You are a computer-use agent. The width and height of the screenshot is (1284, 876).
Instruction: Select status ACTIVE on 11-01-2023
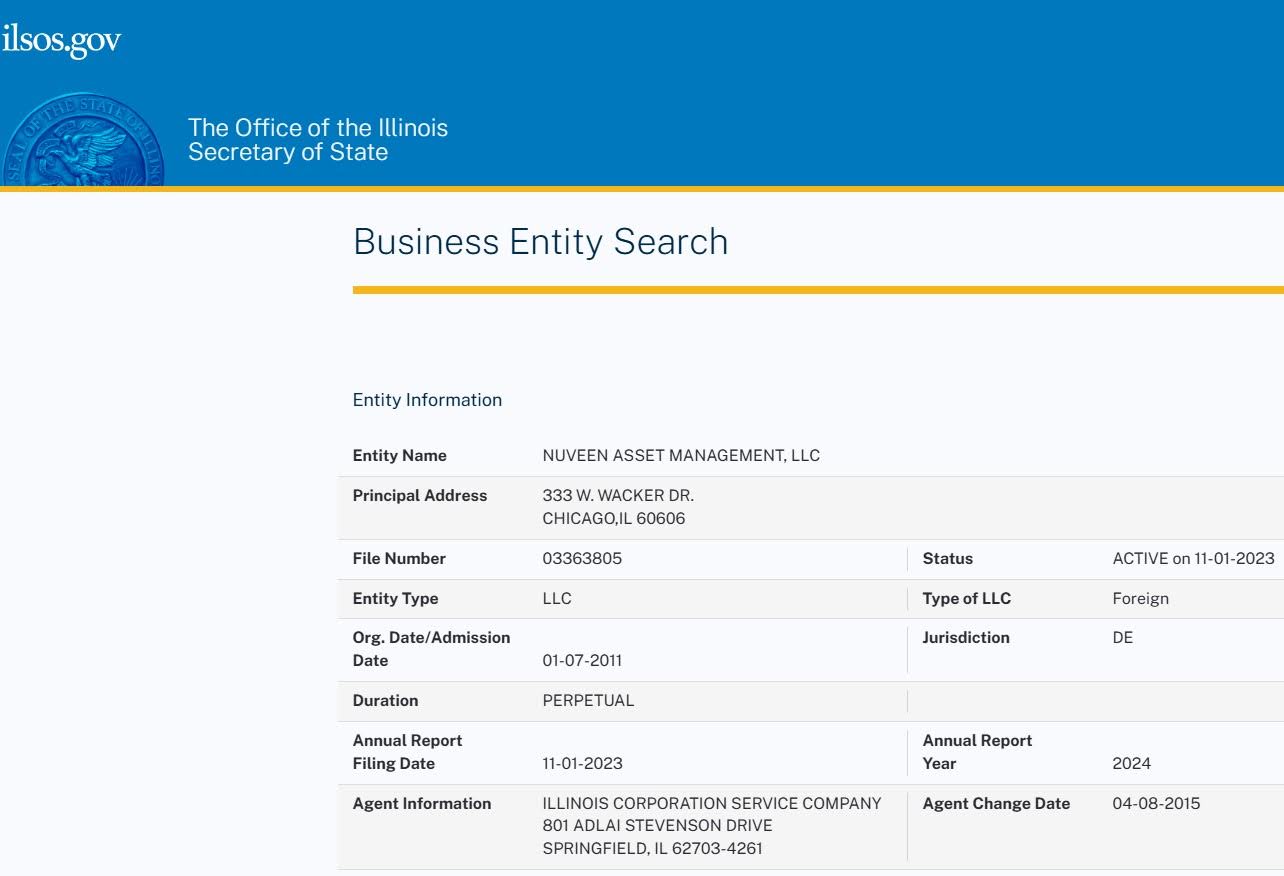1193,559
